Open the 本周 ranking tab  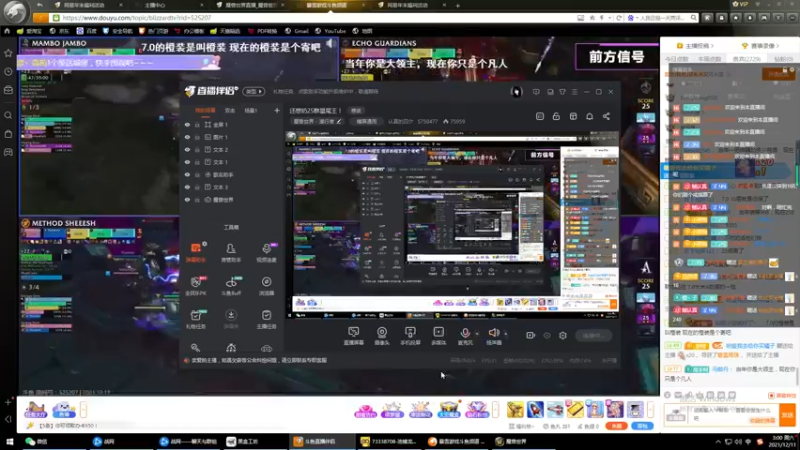coord(709,59)
